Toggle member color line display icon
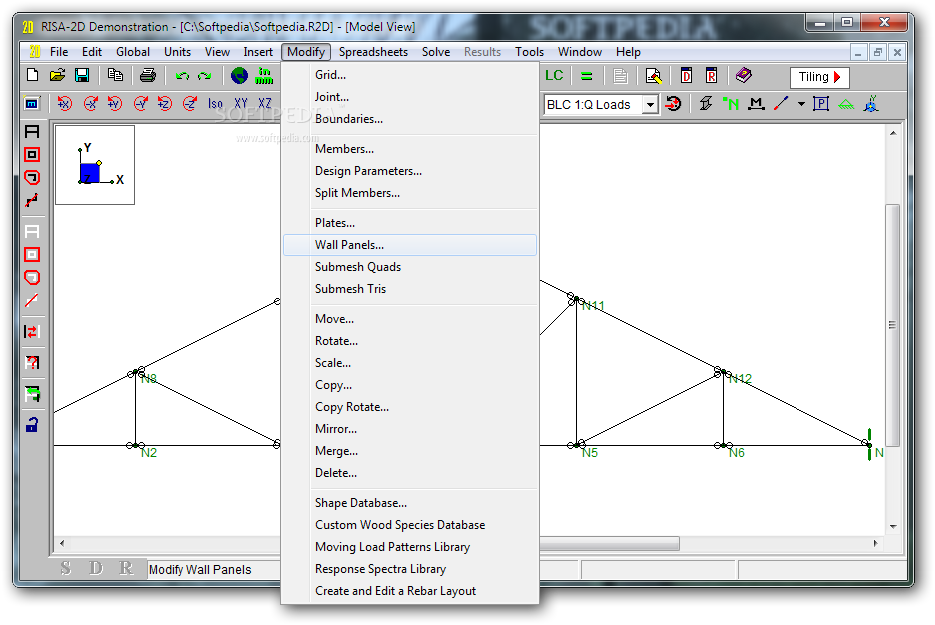This screenshot has height=625, width=935. [781, 104]
